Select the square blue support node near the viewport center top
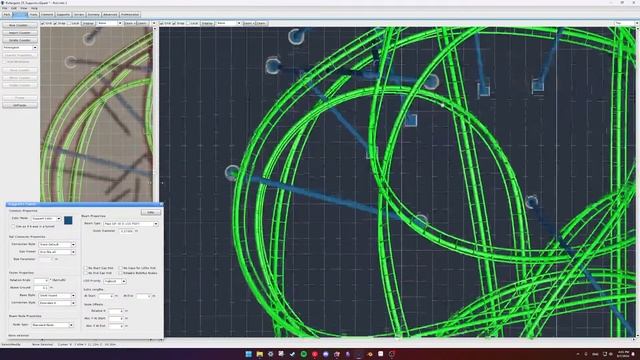Viewport: 640px width, 360px height. tap(411, 120)
